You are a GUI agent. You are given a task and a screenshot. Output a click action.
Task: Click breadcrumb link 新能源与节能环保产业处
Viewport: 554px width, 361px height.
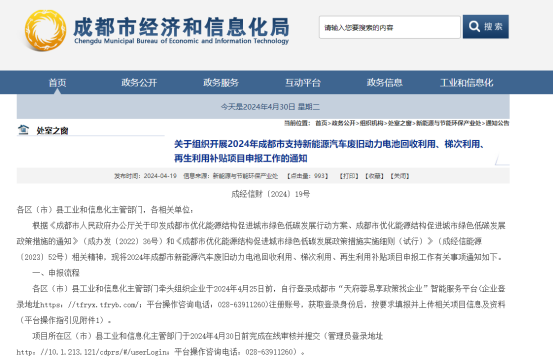pyautogui.click(x=448, y=123)
